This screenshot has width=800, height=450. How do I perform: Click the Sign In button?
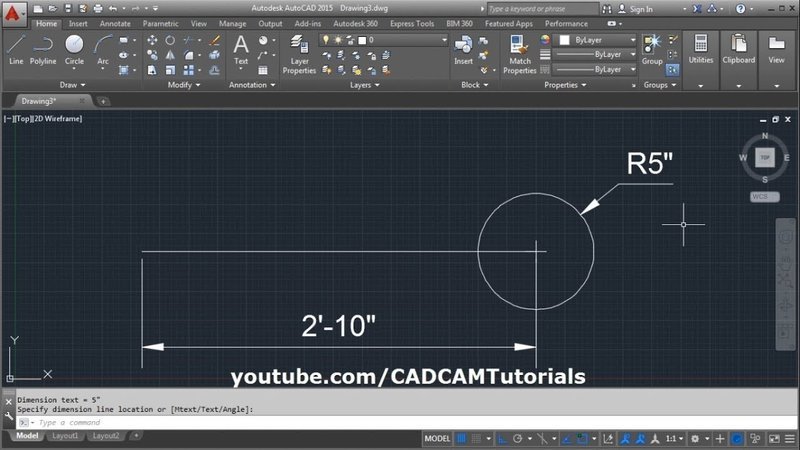tap(635, 9)
